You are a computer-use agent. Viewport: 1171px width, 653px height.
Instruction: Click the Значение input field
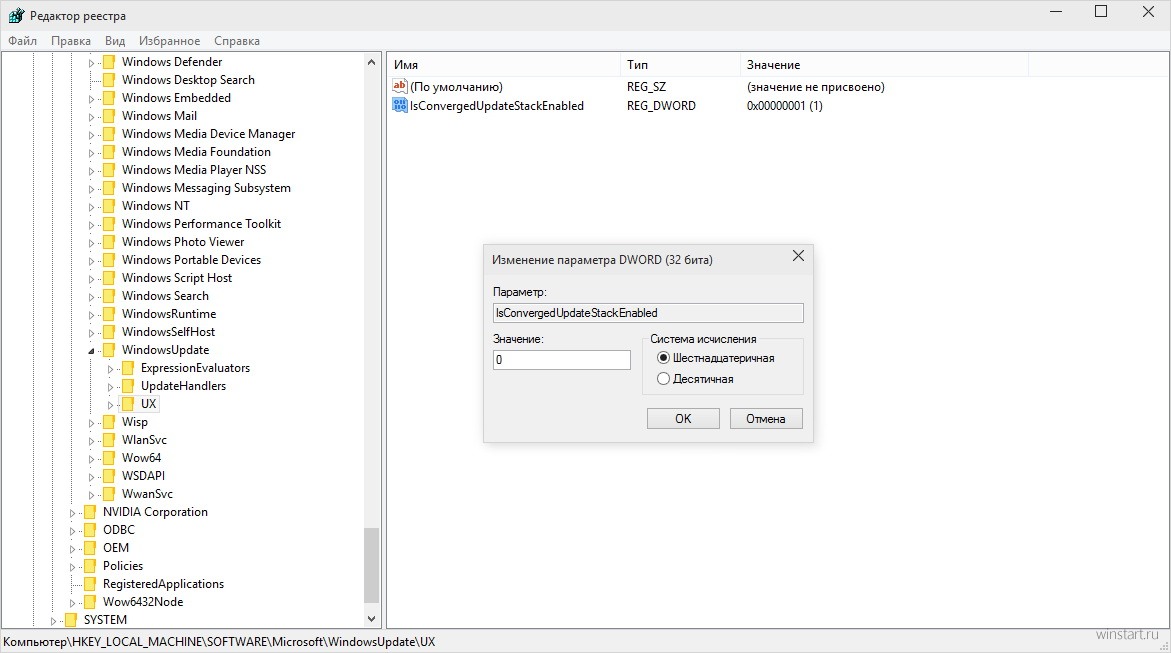click(562, 360)
